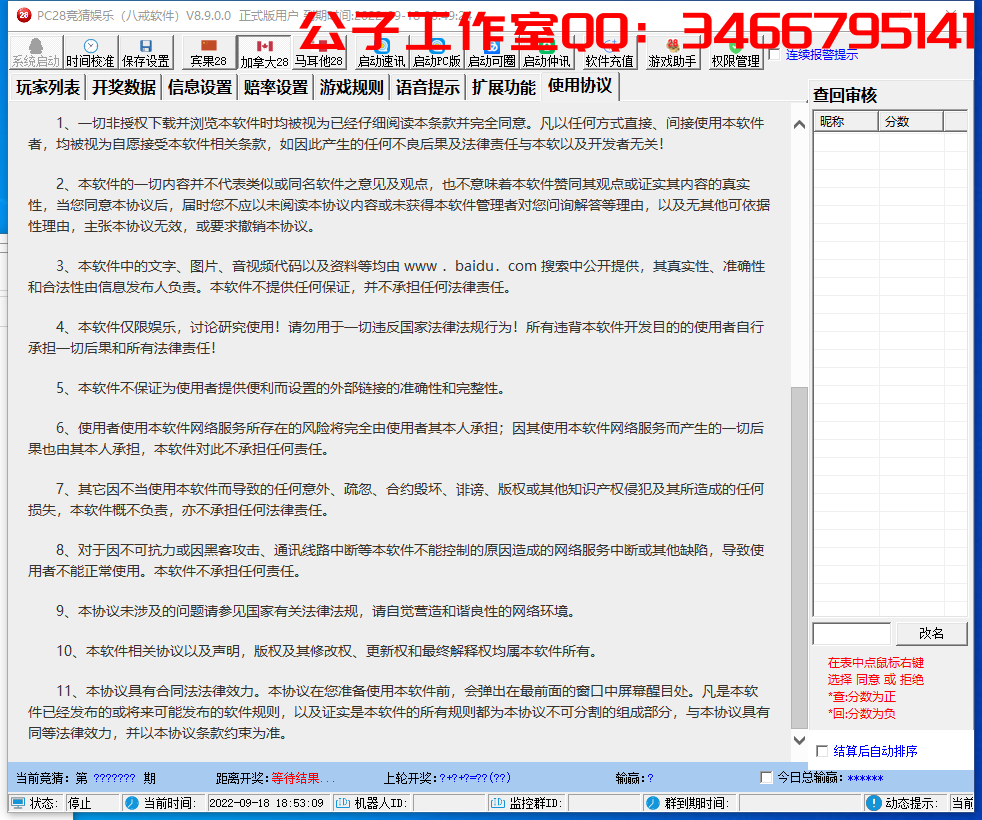Click the 改名 button

pyautogui.click(x=931, y=633)
